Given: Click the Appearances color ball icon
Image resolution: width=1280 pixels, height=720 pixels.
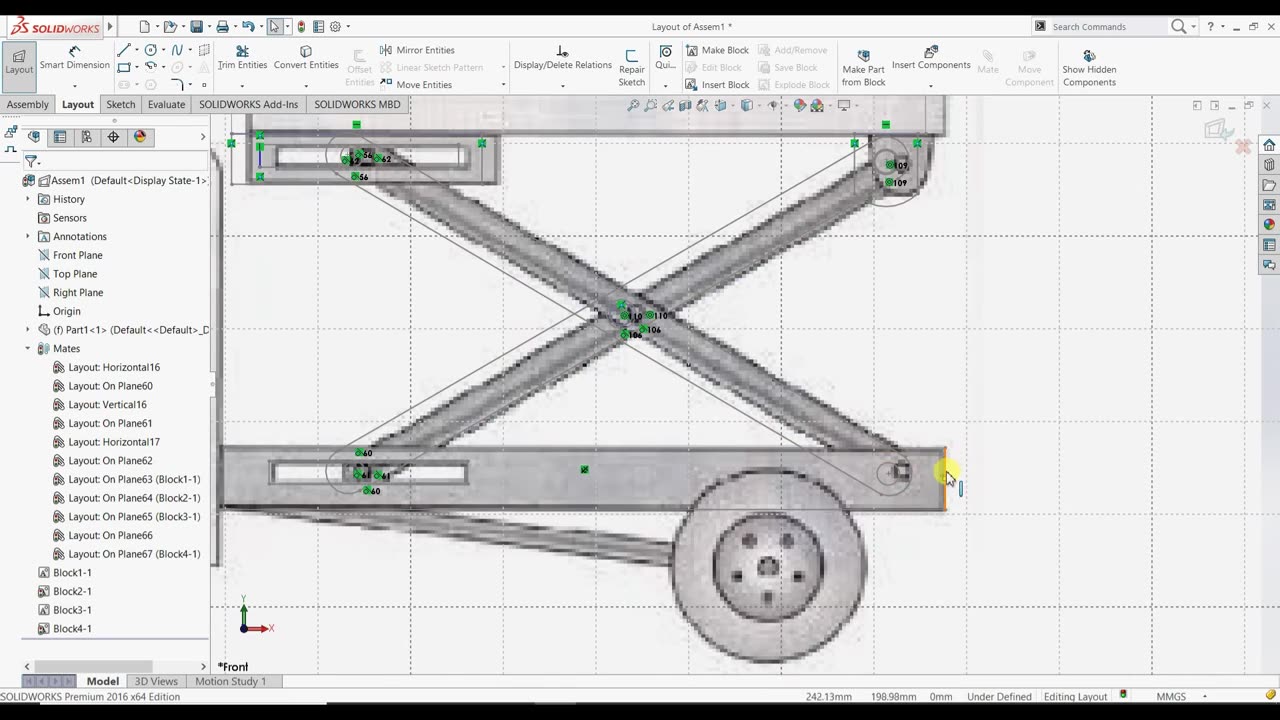Looking at the screenshot, I should pos(1269,225).
